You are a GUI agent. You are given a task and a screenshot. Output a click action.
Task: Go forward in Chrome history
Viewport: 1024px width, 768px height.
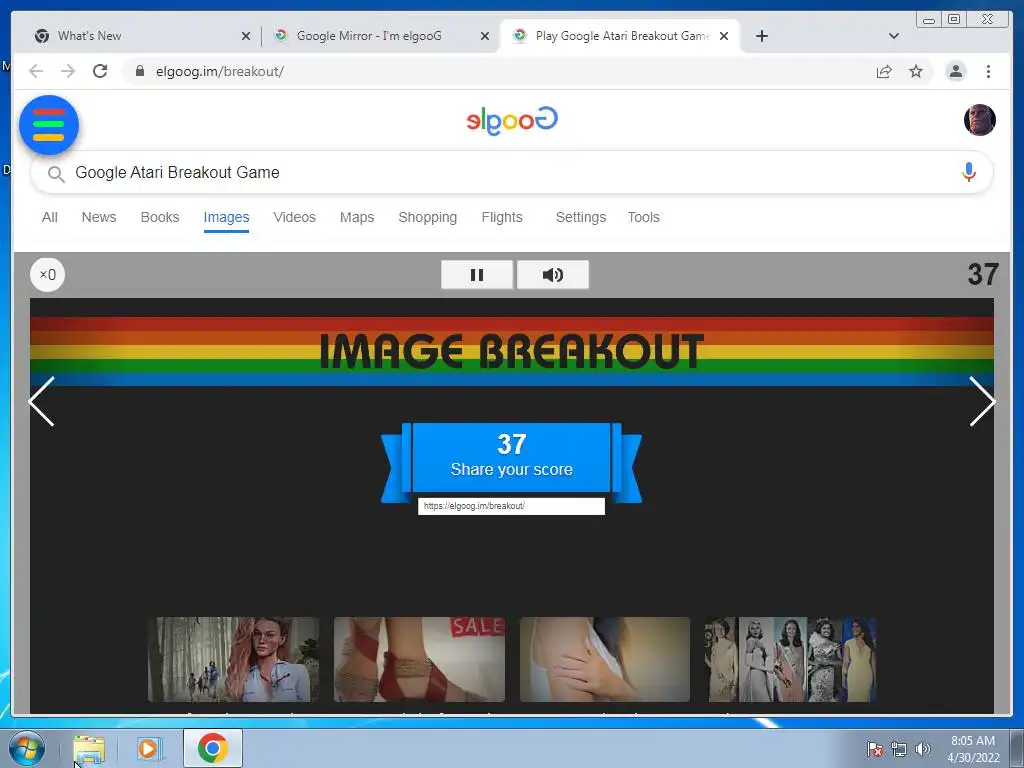tap(68, 71)
